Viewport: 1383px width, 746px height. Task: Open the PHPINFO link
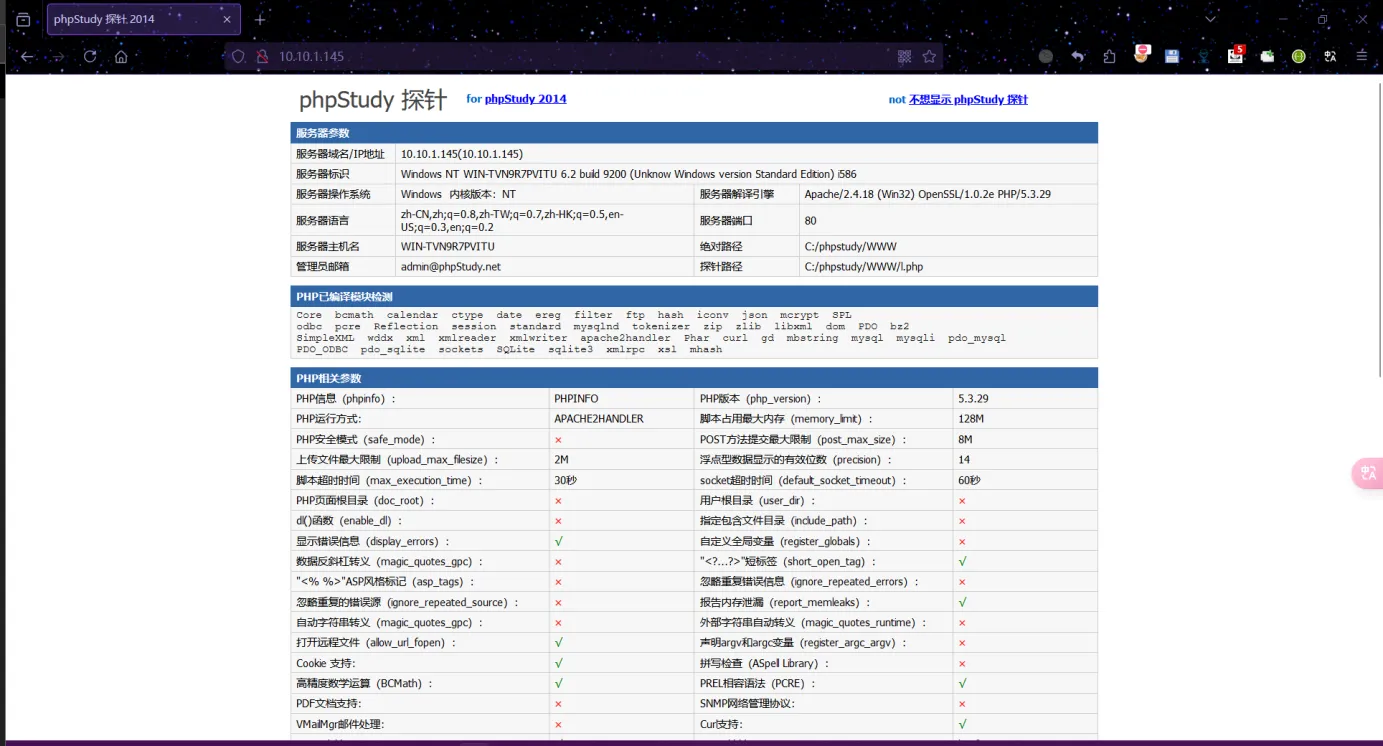pos(576,398)
